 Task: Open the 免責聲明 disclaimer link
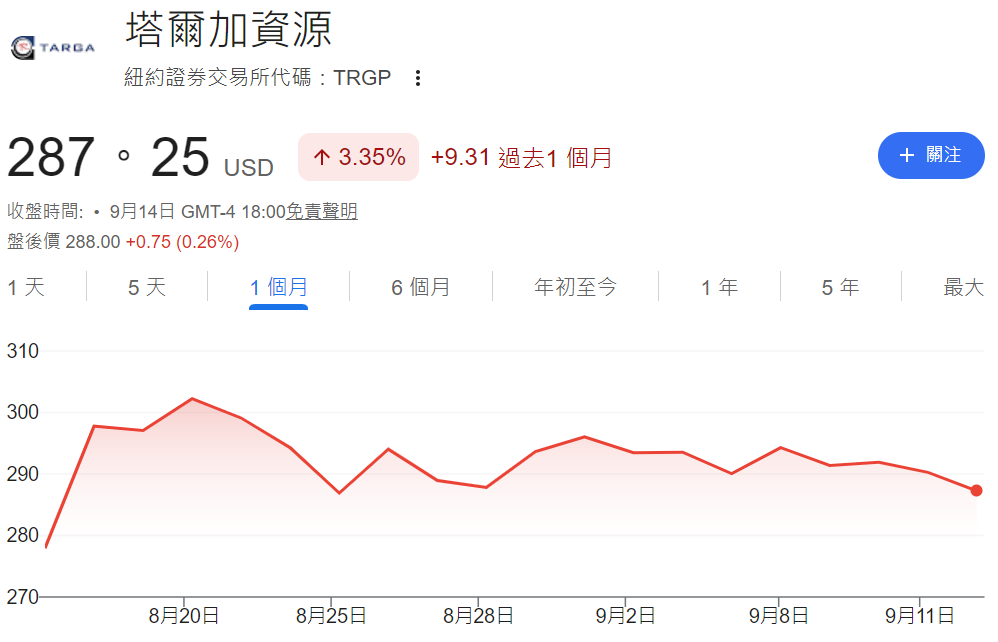pyautogui.click(x=321, y=211)
